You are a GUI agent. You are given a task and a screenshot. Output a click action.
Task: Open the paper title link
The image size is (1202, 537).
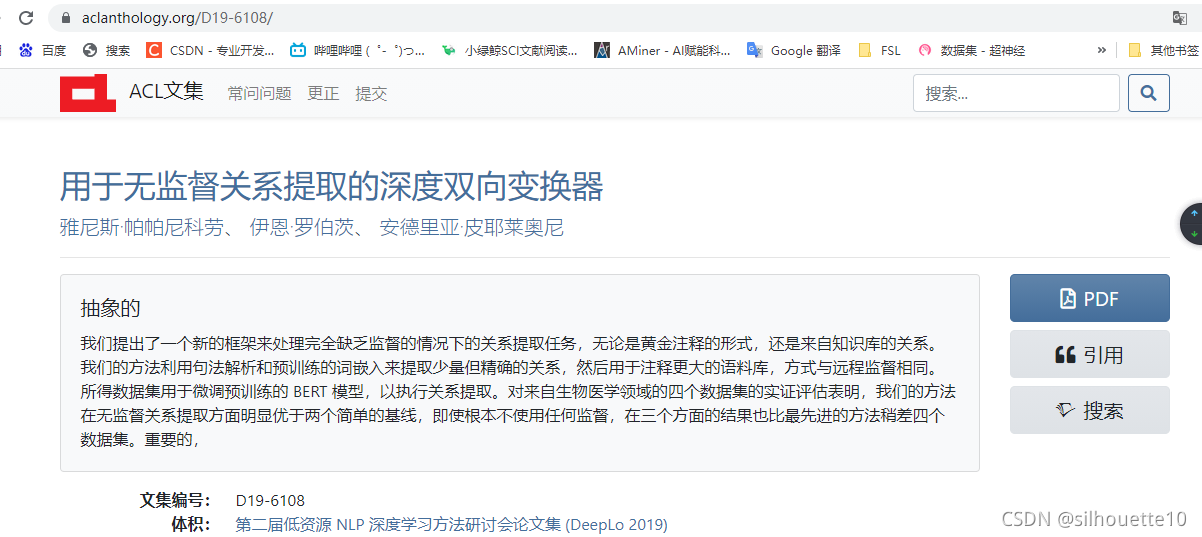332,186
